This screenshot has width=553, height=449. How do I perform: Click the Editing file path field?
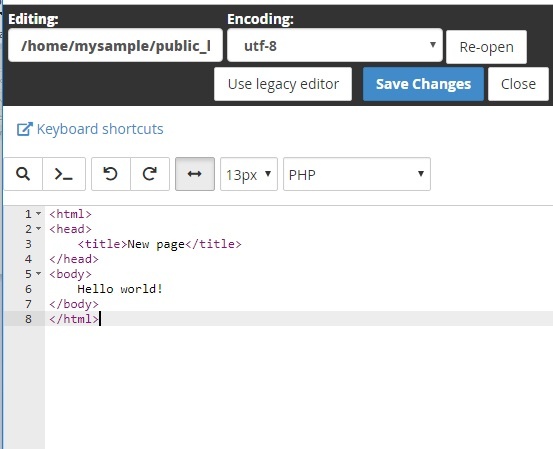[x=115, y=45]
